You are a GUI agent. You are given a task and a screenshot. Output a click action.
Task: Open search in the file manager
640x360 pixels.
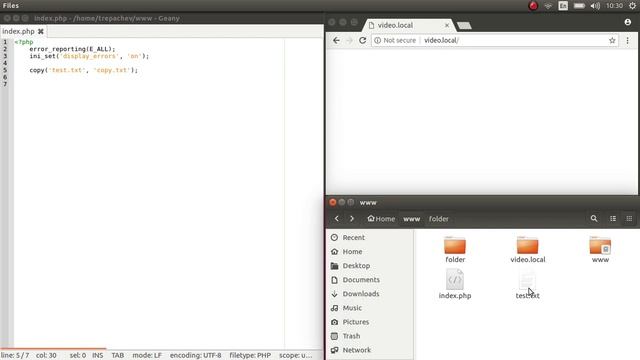coord(594,219)
